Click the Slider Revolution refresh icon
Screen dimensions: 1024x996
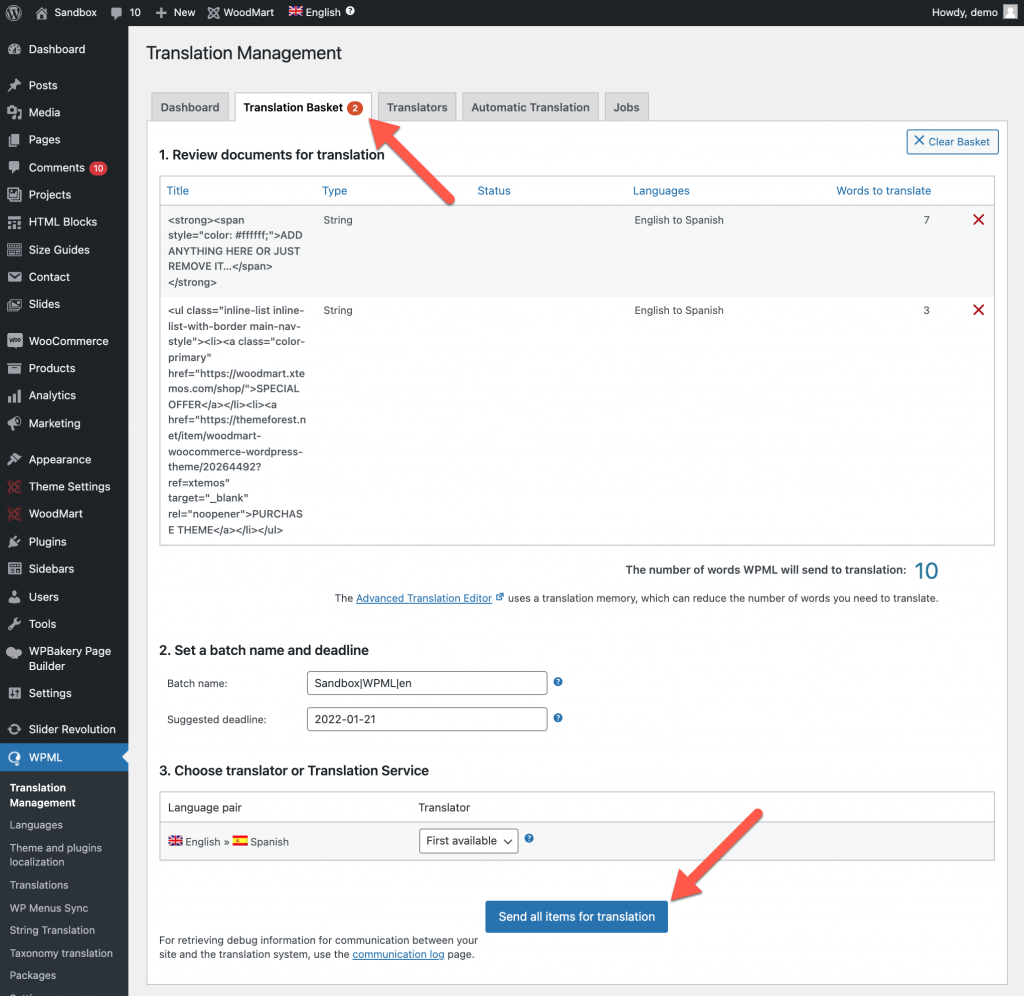(14, 729)
